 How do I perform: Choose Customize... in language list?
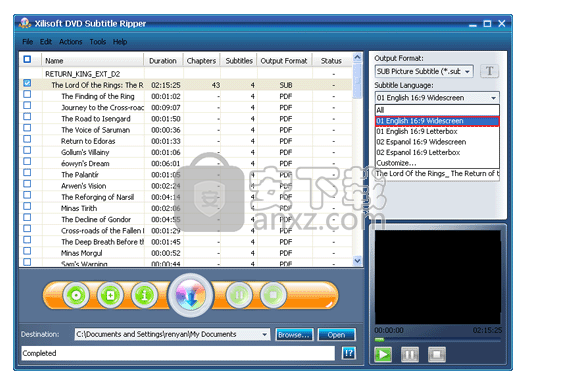[x=437, y=163]
